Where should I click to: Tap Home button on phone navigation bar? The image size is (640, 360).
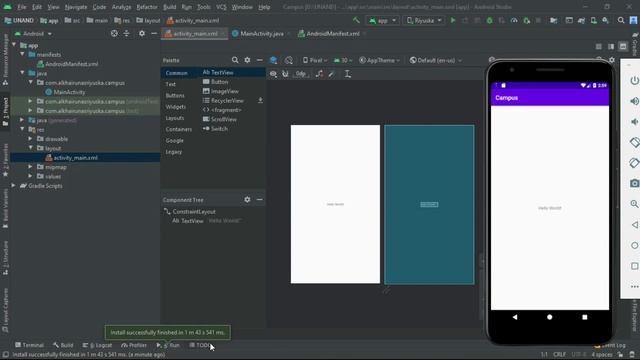coord(549,317)
